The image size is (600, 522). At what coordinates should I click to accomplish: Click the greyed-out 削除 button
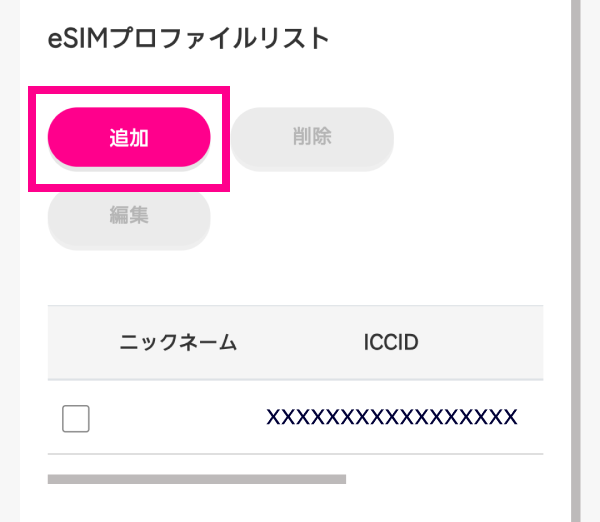coord(312,137)
